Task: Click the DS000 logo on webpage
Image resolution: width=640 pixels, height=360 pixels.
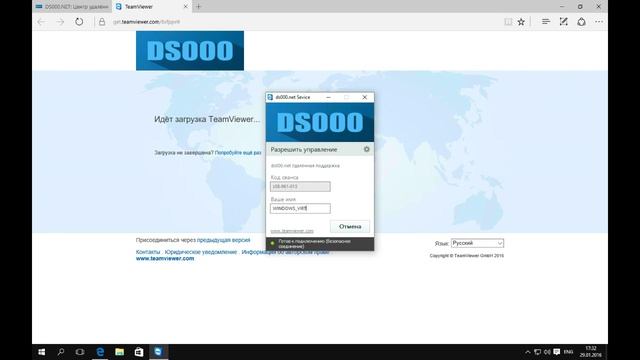Action: click(x=190, y=51)
